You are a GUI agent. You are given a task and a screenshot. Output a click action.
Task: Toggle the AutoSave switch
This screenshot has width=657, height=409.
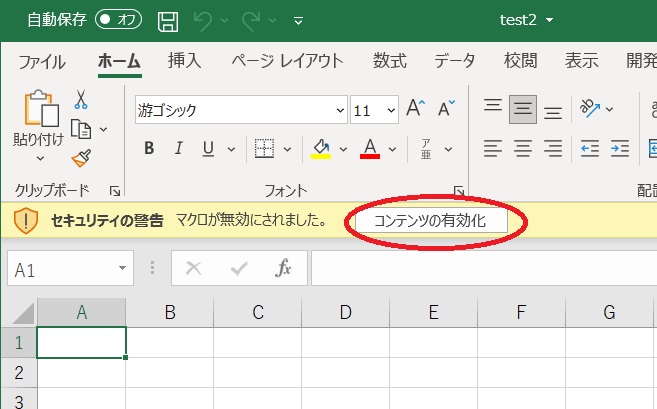(119, 19)
